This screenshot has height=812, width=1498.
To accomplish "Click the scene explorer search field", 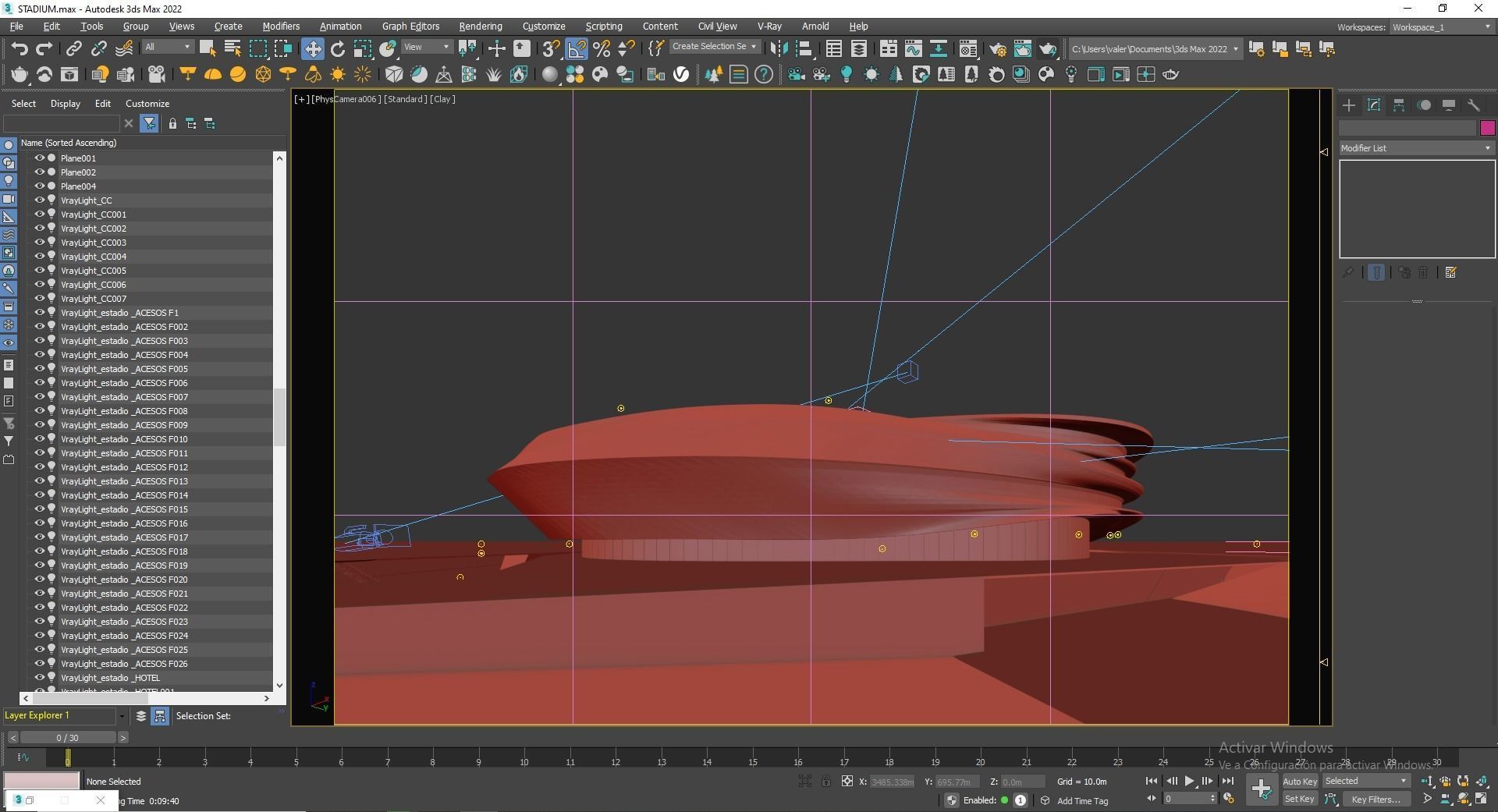I will coord(62,123).
